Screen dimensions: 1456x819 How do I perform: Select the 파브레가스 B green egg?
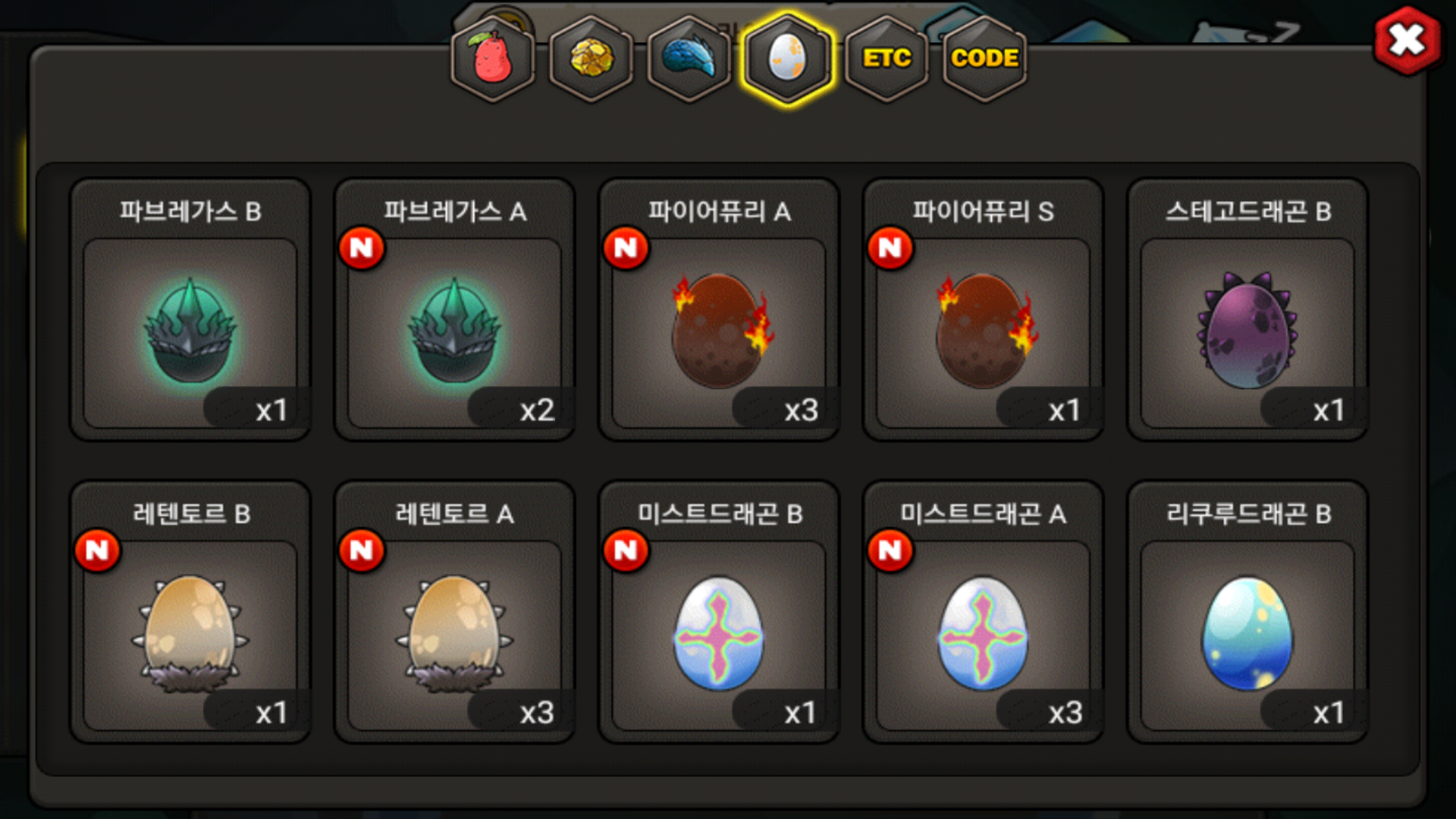click(190, 309)
